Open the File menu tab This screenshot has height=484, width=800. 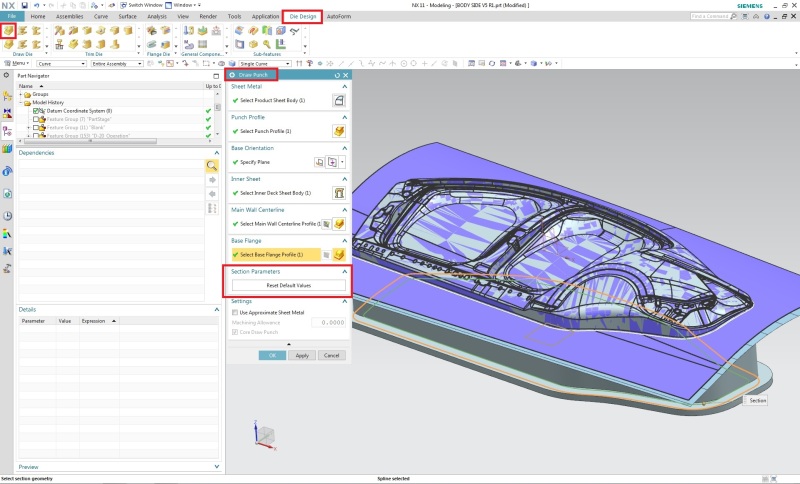[12, 16]
